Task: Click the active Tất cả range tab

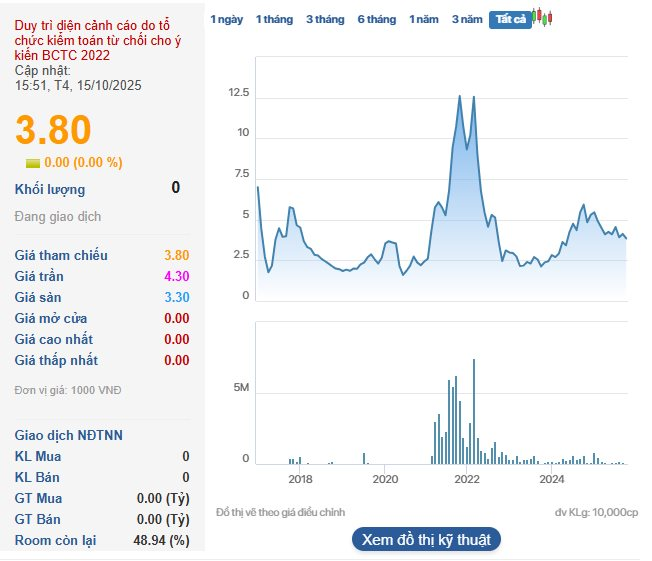Action: click(x=510, y=20)
